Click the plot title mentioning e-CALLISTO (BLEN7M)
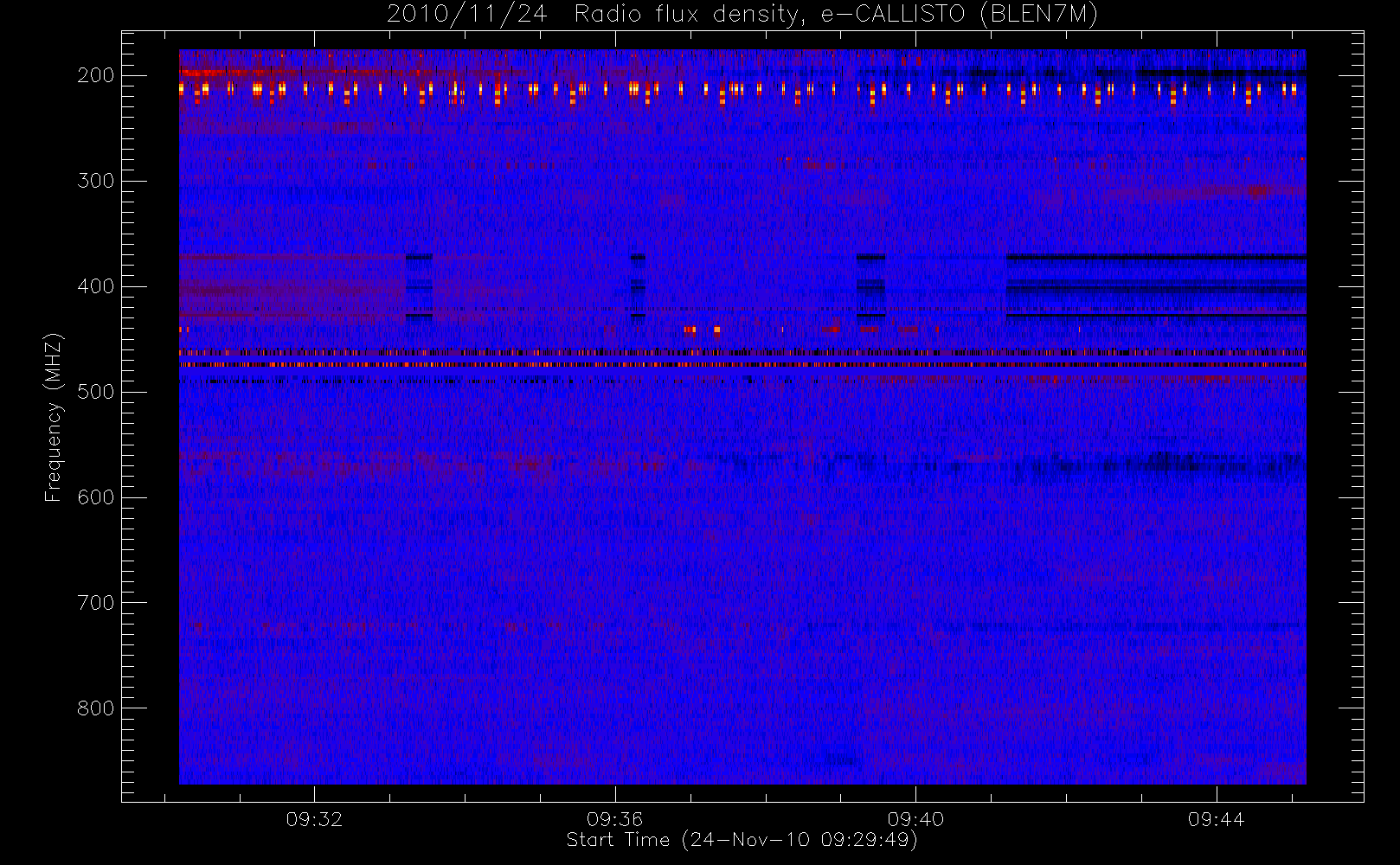This screenshot has width=1400, height=865. pos(742,15)
